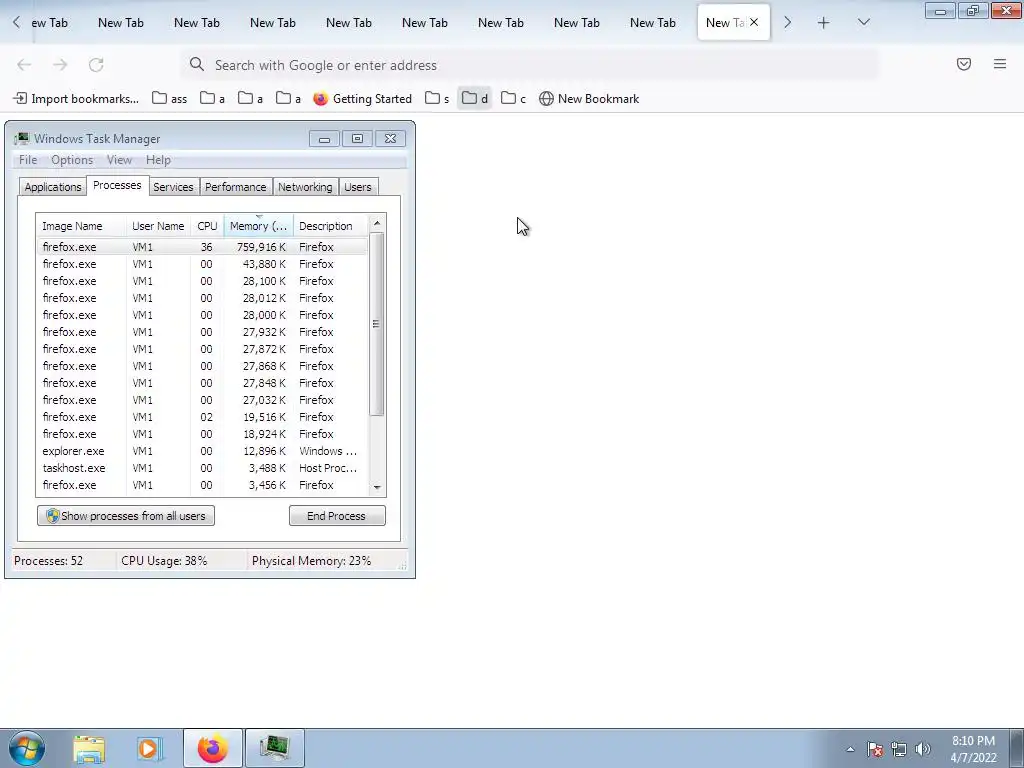Screen dimensions: 1024x768
Task: Reload the current Firefox page
Action: click(96, 65)
